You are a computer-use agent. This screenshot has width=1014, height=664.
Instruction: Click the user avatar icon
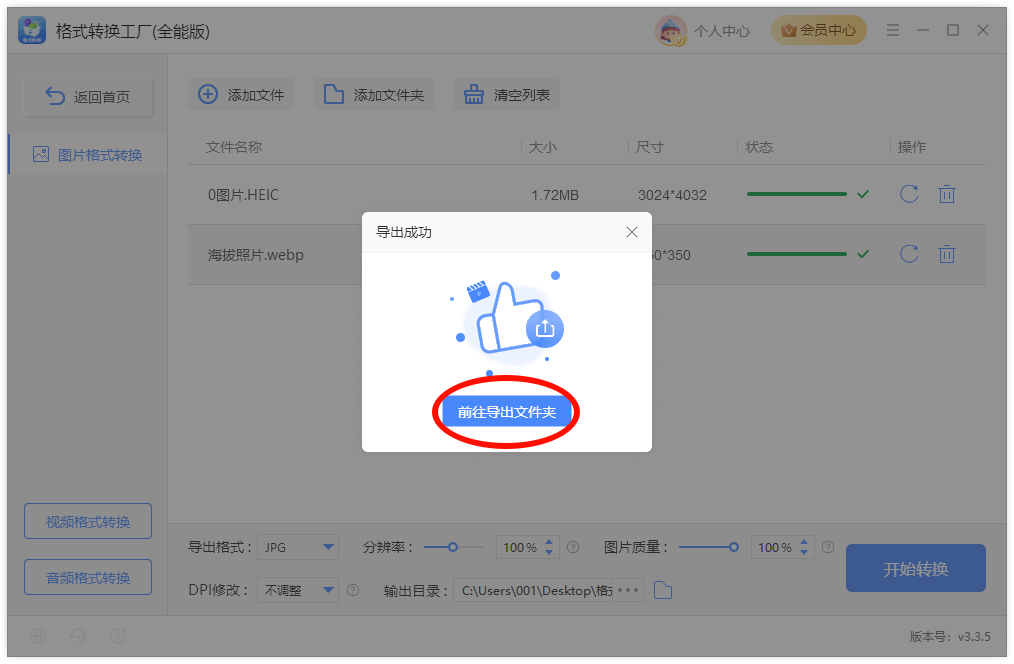(671, 30)
